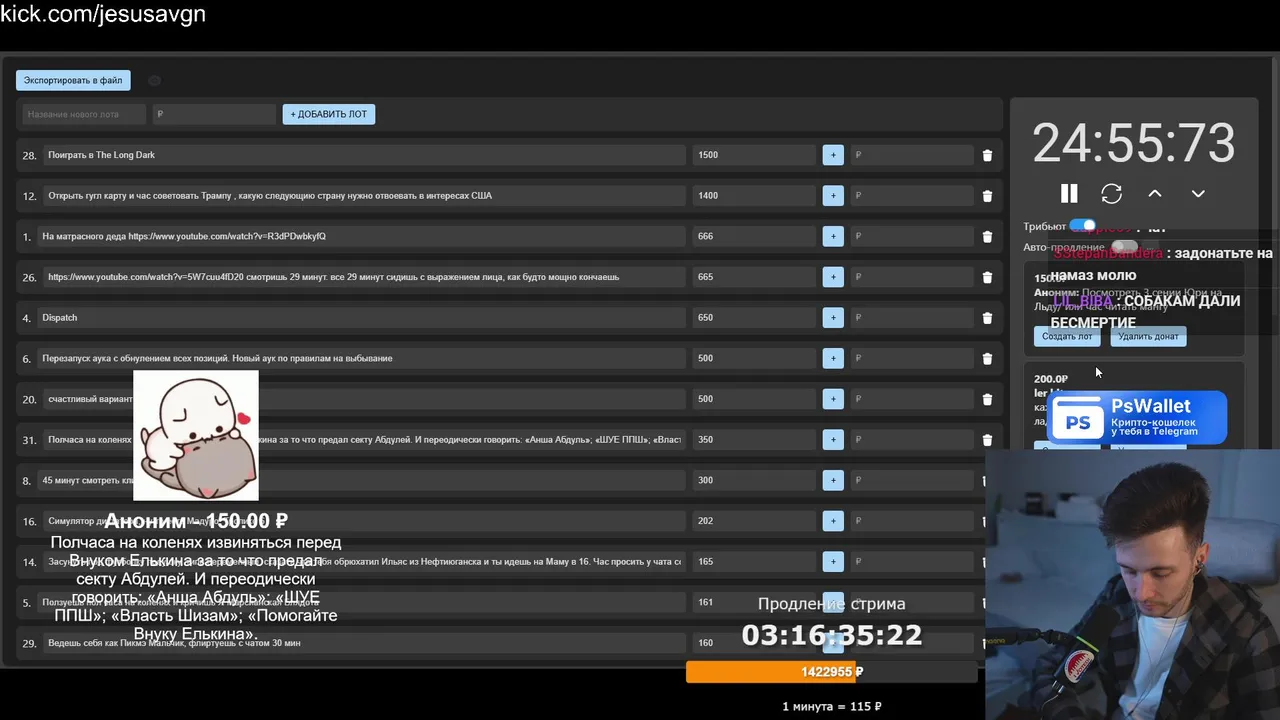1280x720 pixels.
Task: Click Экспортировать в файл button
Action: click(73, 80)
